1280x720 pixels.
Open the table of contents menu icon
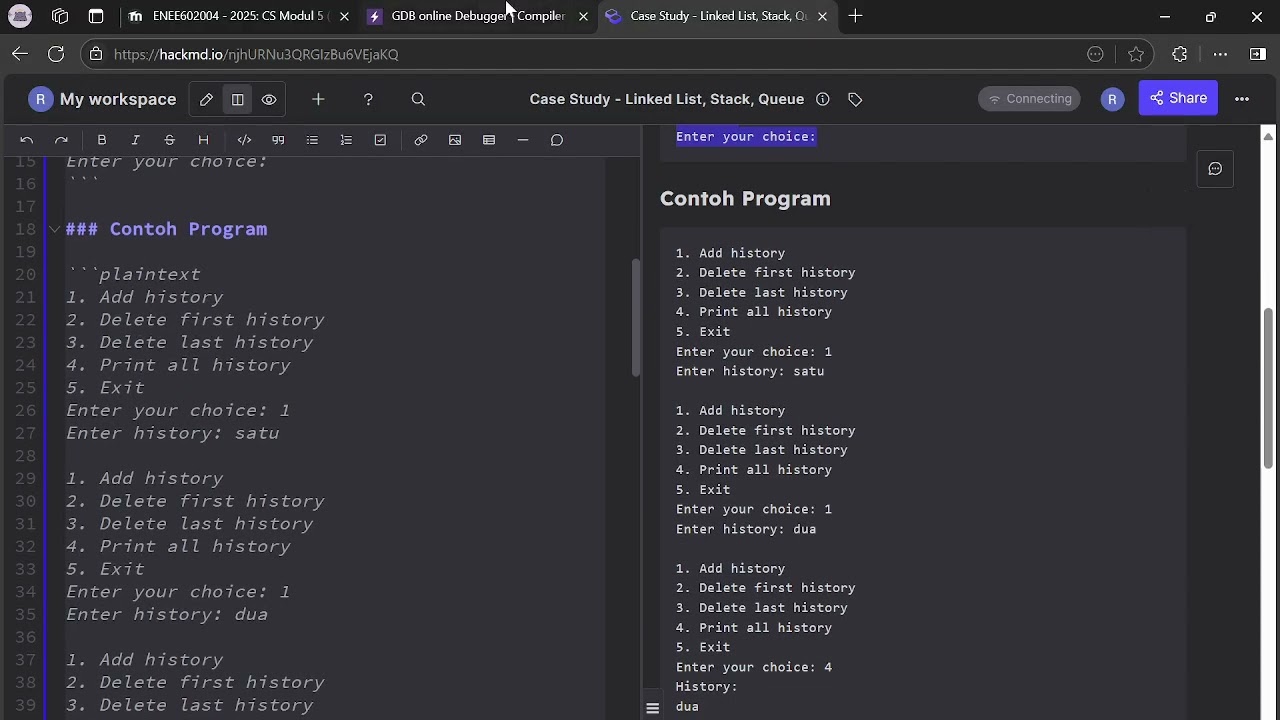pyautogui.click(x=652, y=708)
